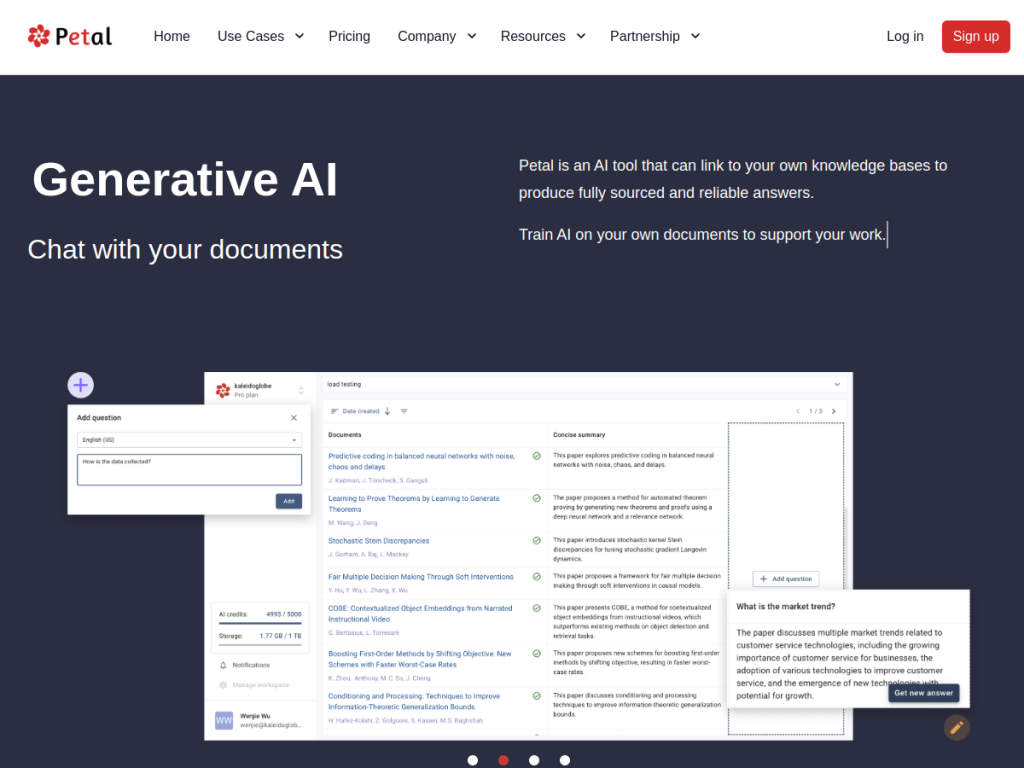This screenshot has width=1024, height=768.
Task: Select the third carousel dot
Action: [x=534, y=760]
